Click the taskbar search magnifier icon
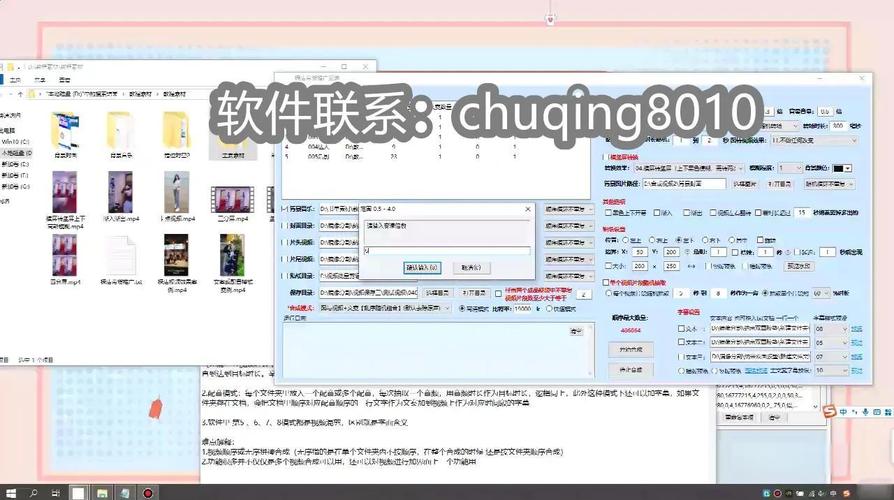This screenshot has height=500, width=894. click(33, 493)
